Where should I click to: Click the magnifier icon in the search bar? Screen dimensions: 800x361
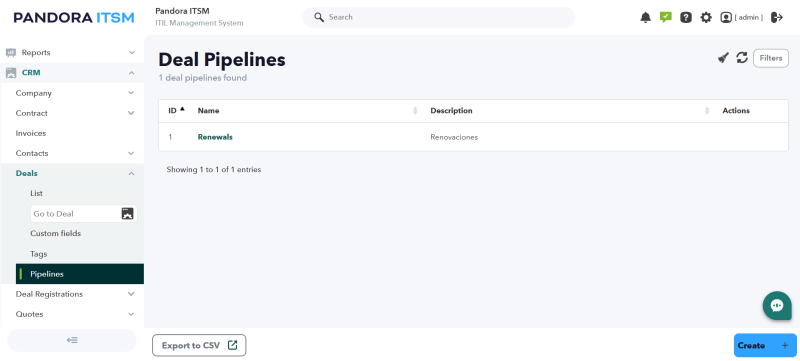[319, 17]
